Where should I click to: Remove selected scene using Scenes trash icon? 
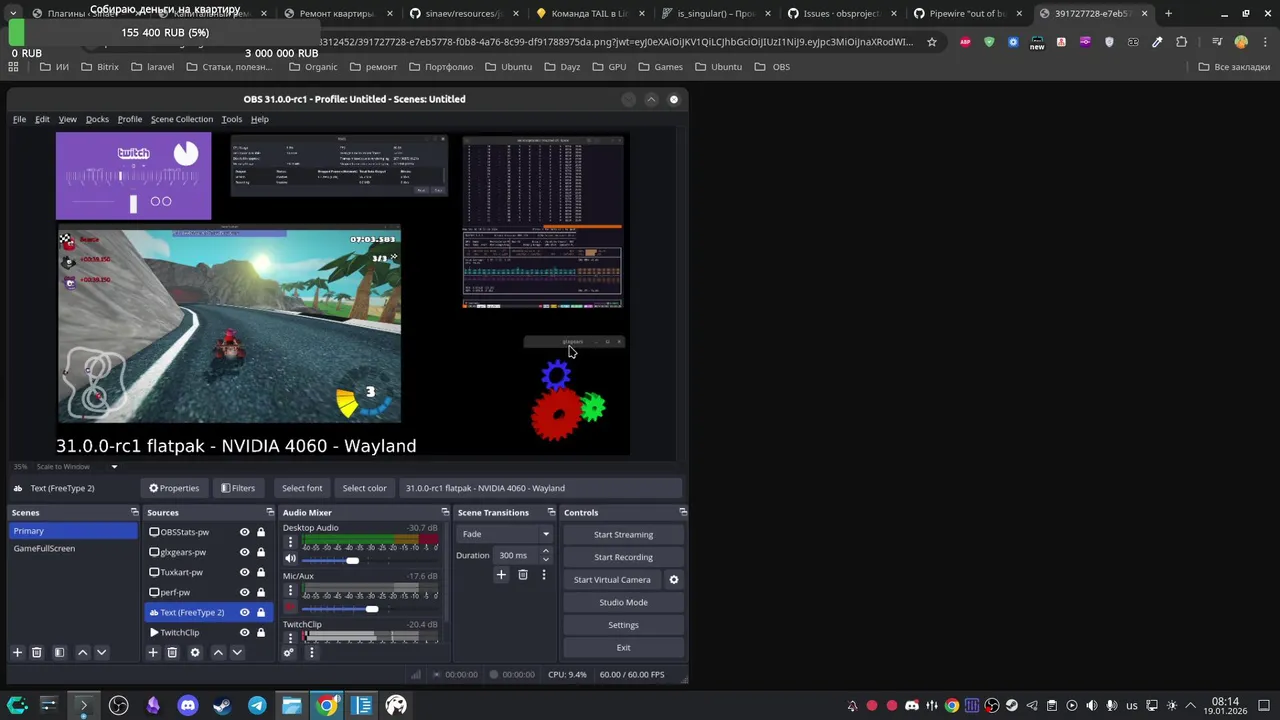click(x=37, y=652)
